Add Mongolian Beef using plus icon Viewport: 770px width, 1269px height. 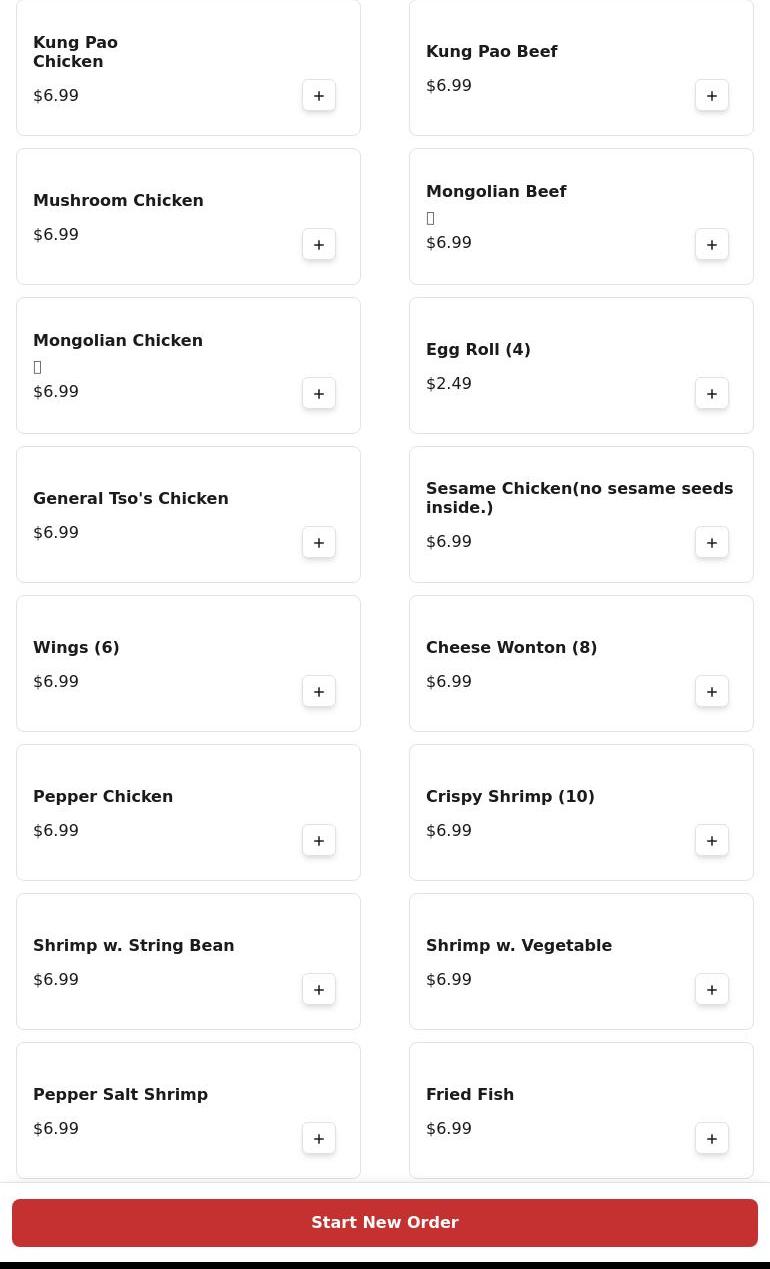pos(712,245)
